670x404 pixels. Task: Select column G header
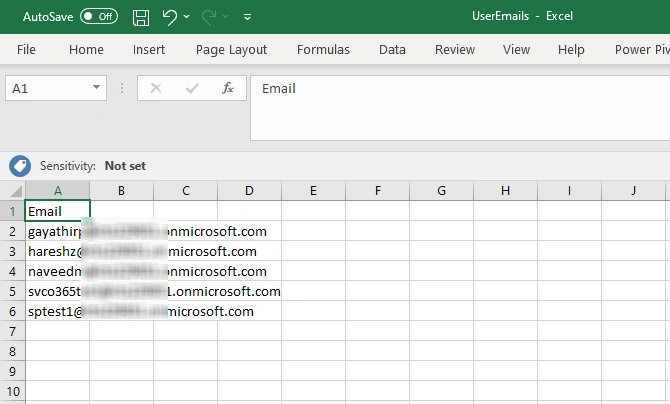click(441, 191)
